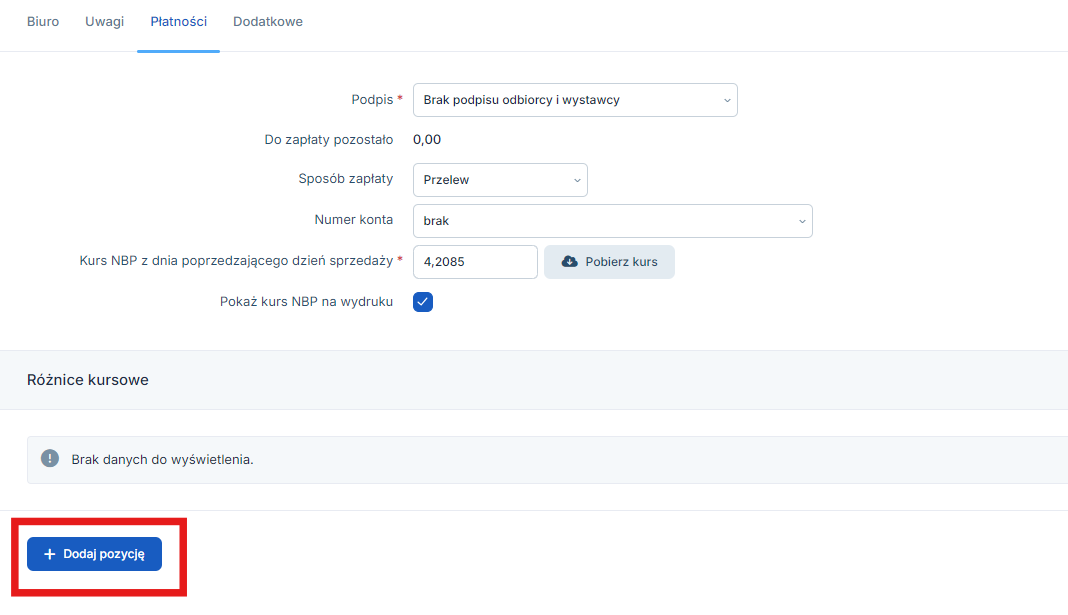Click the Sposób zapłaty label
The width and height of the screenshot is (1068, 615).
[345, 178]
